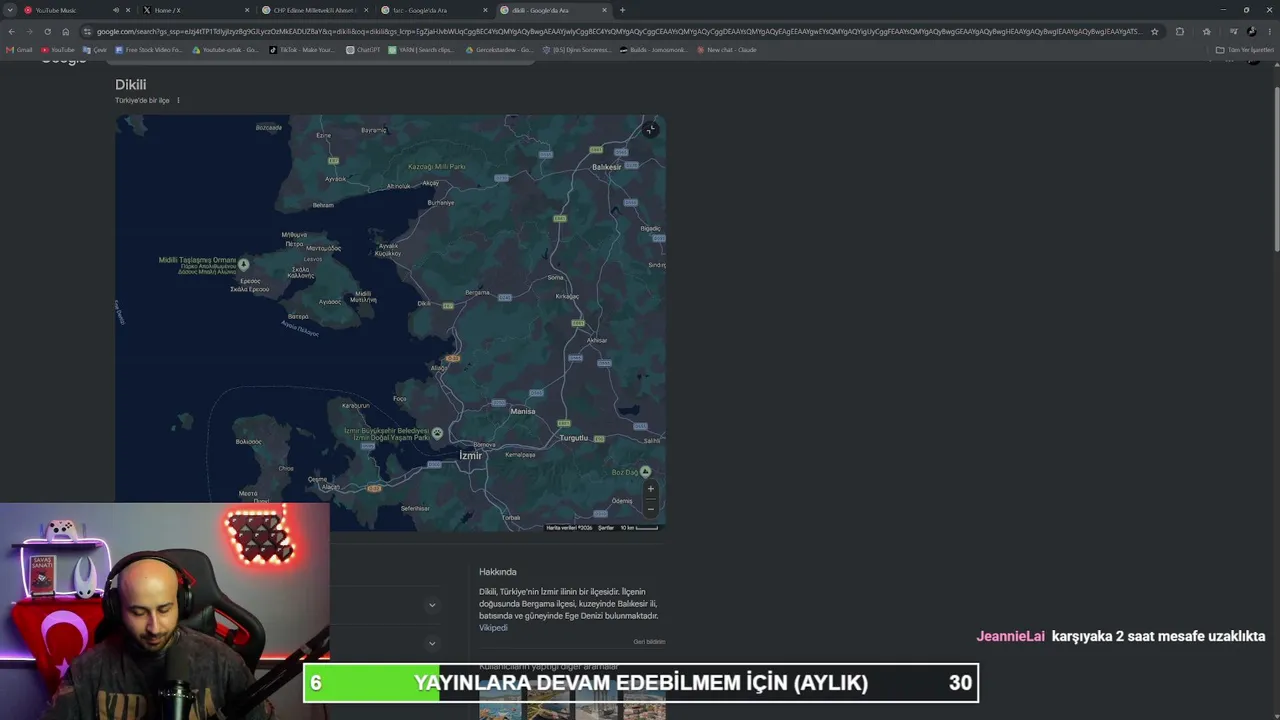Restore down the Chrome window
Screen dimensions: 1280x720
1246,10
